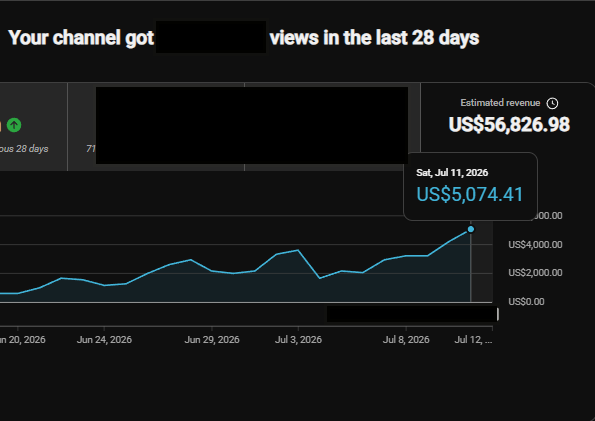
Task: Click the Jul 3, 2026 date label
Action: coord(298,340)
